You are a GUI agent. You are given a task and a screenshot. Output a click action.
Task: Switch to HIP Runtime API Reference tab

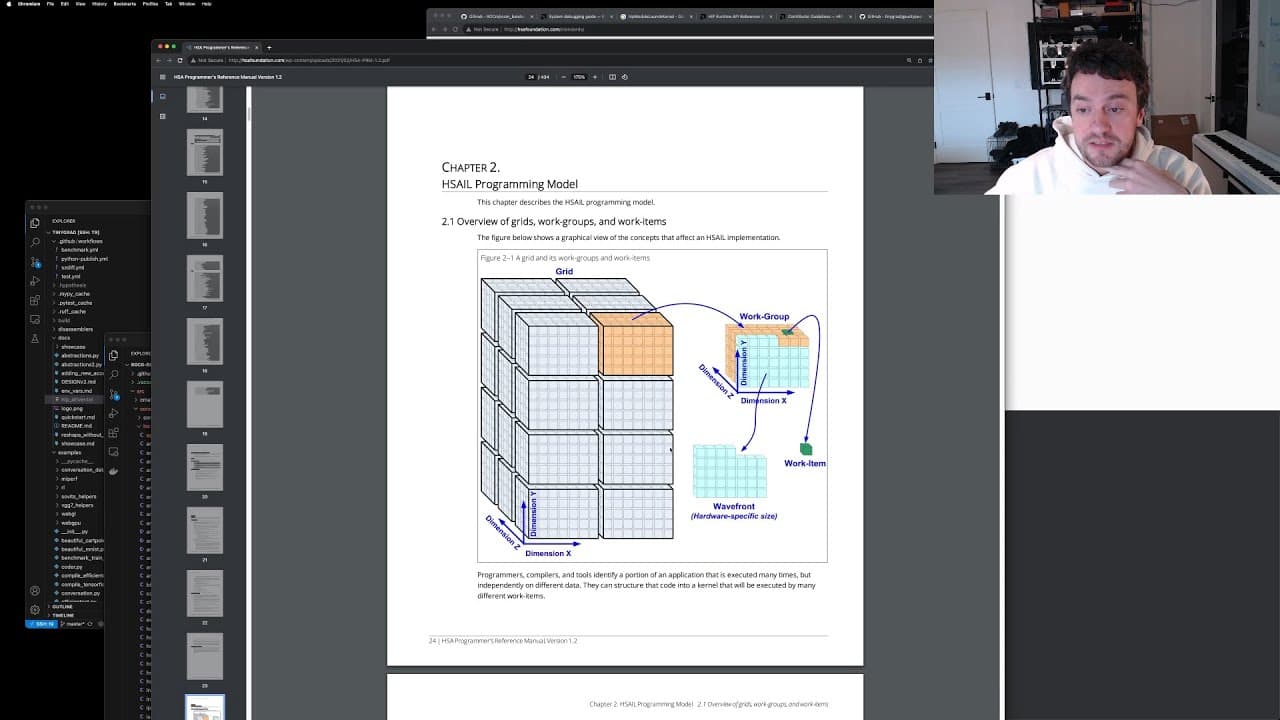click(733, 17)
